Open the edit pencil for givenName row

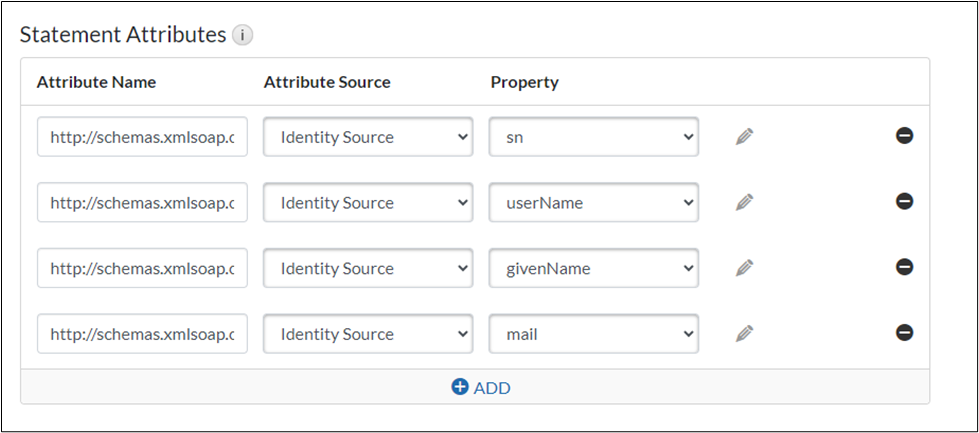(743, 268)
